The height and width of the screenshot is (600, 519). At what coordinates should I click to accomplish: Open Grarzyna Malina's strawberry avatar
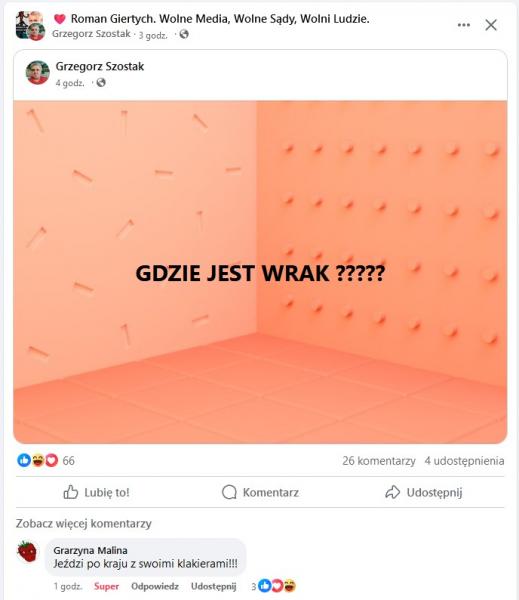(x=27, y=551)
